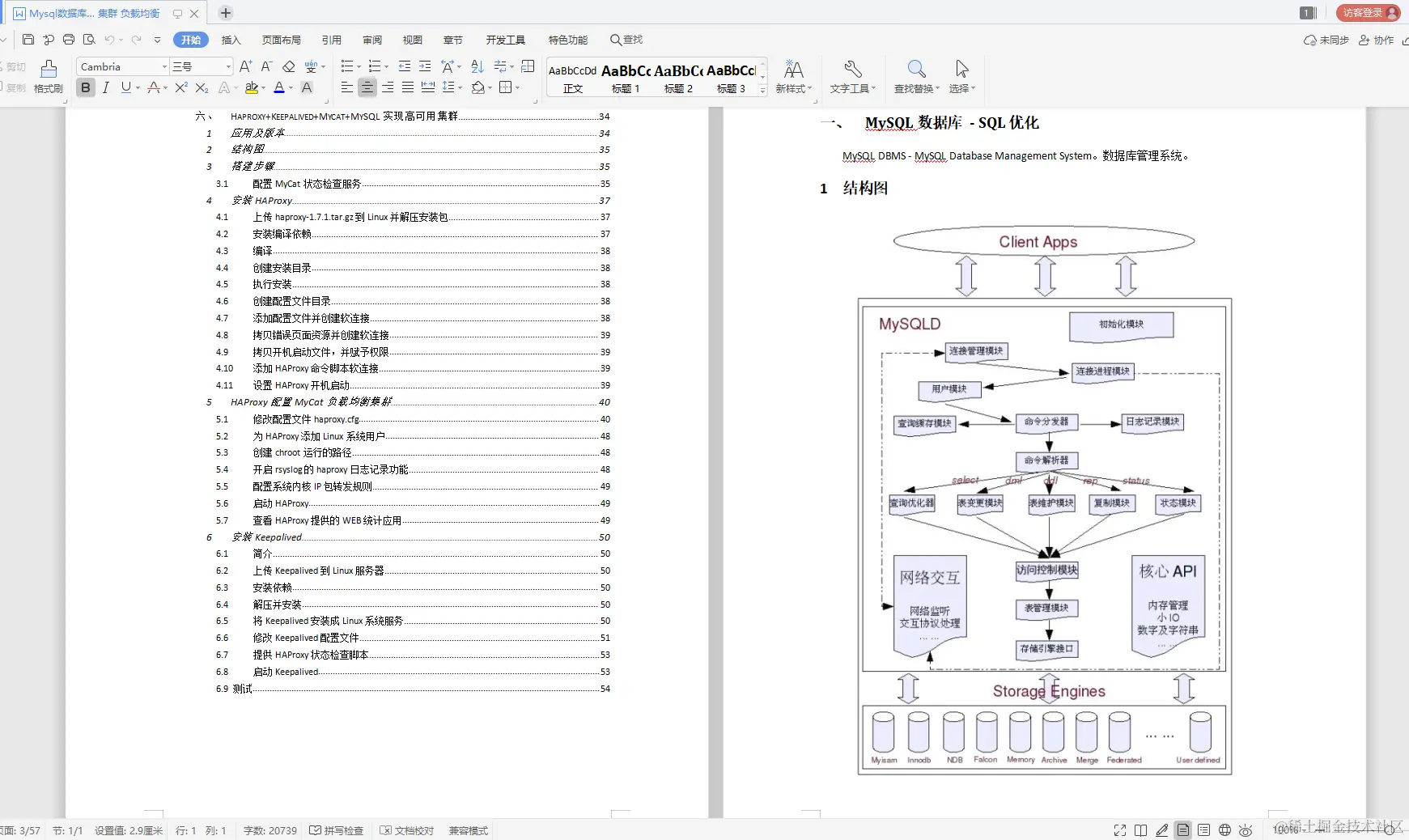Apply superscript formatting
1409x840 pixels.
pos(181,87)
